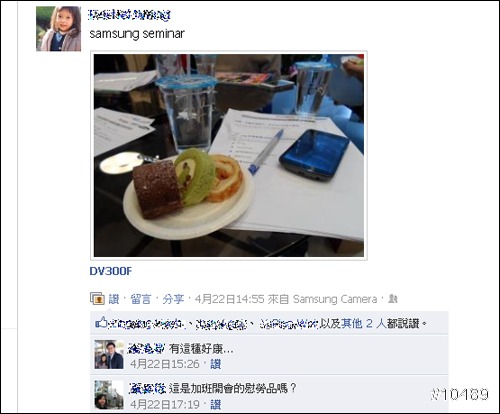Click the thumbs-up likes icon

pyautogui.click(x=101, y=323)
